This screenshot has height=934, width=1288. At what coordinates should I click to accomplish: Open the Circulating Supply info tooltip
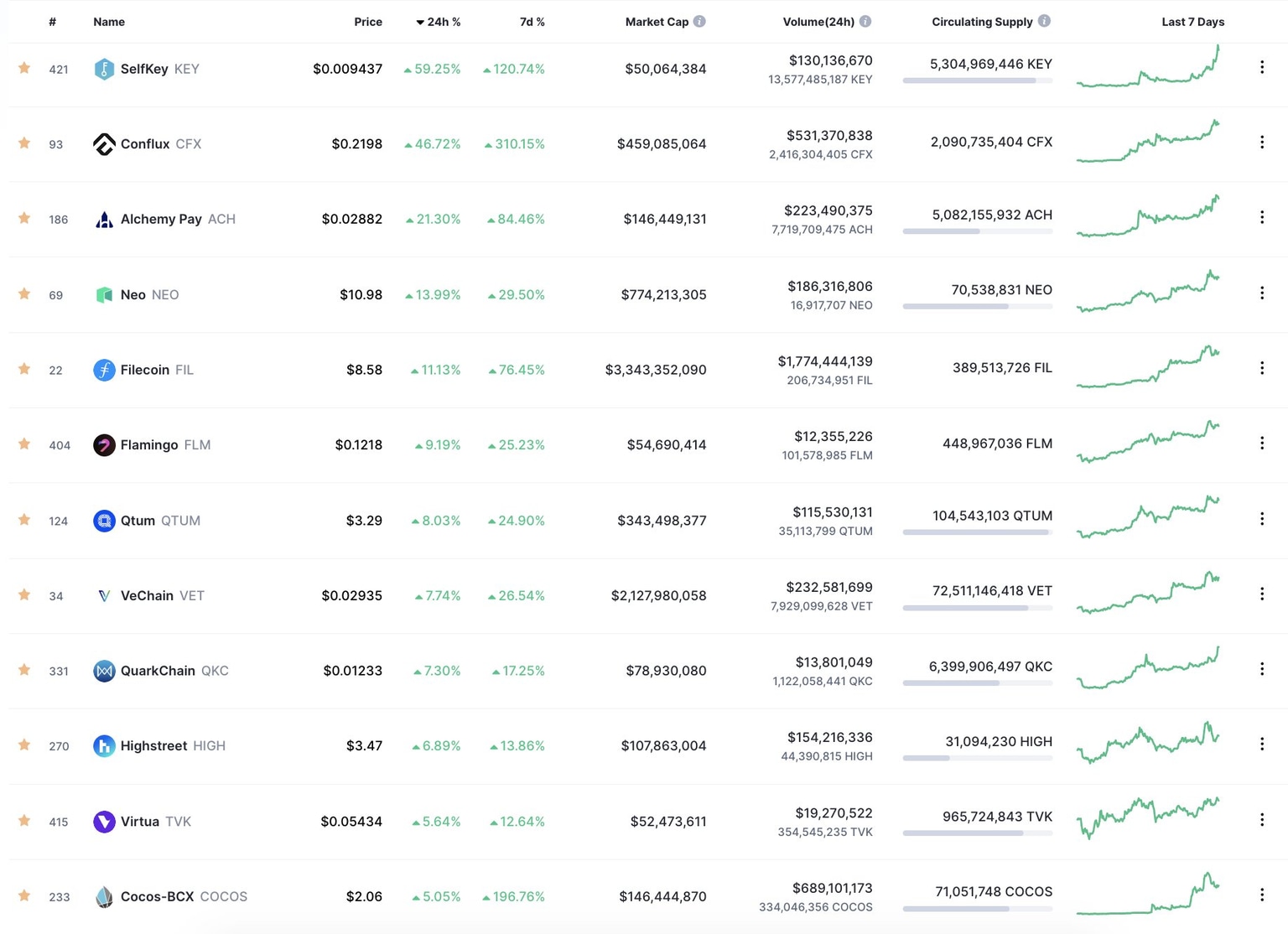click(1043, 21)
